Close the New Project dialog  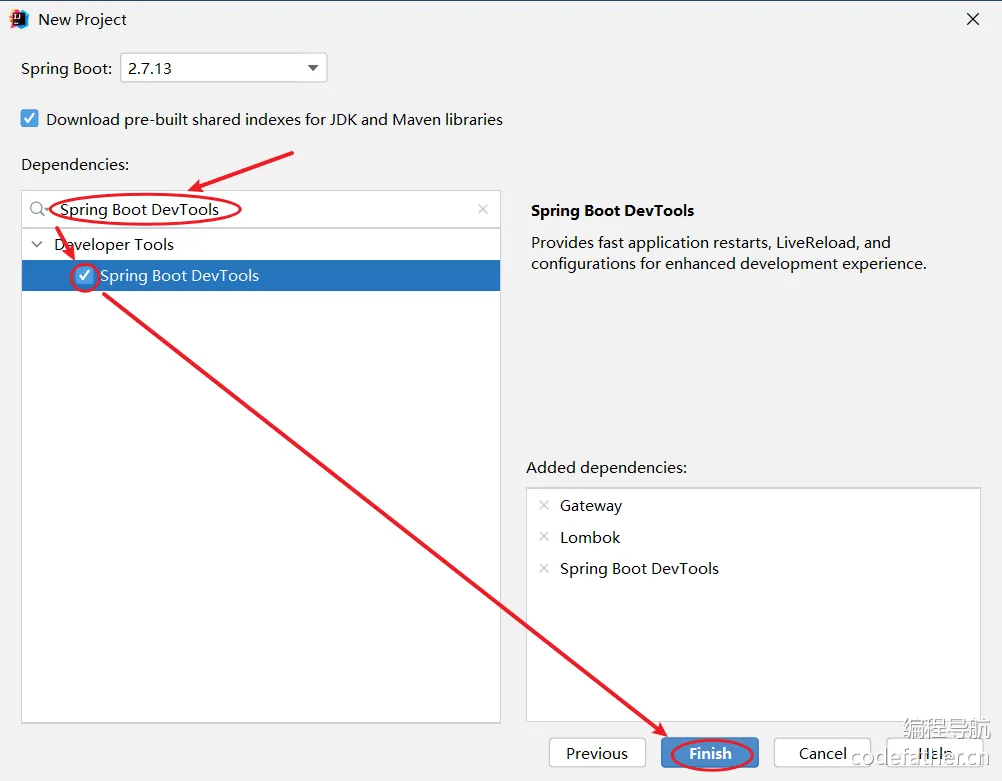pyautogui.click(x=973, y=19)
